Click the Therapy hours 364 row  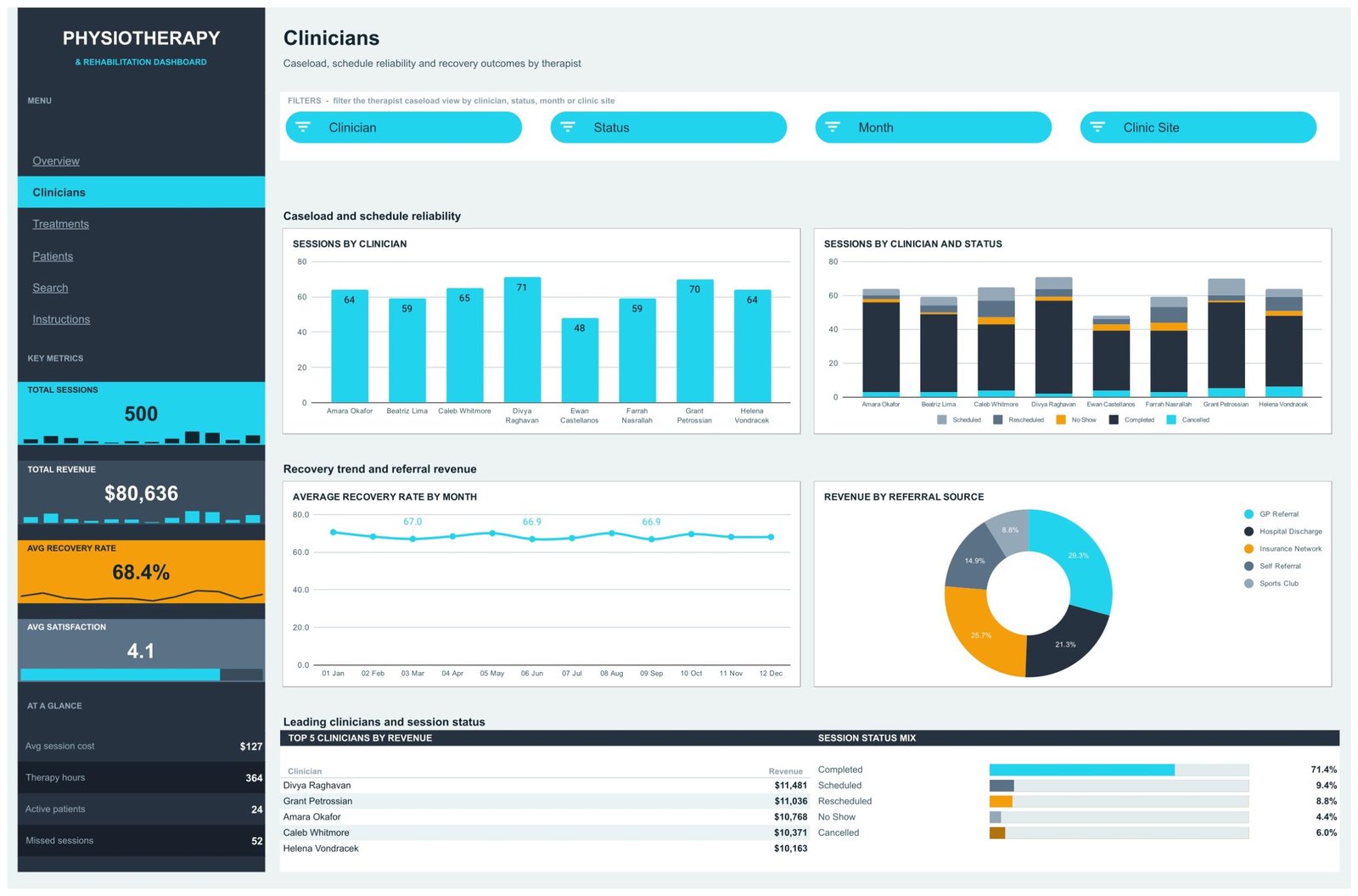[141, 778]
